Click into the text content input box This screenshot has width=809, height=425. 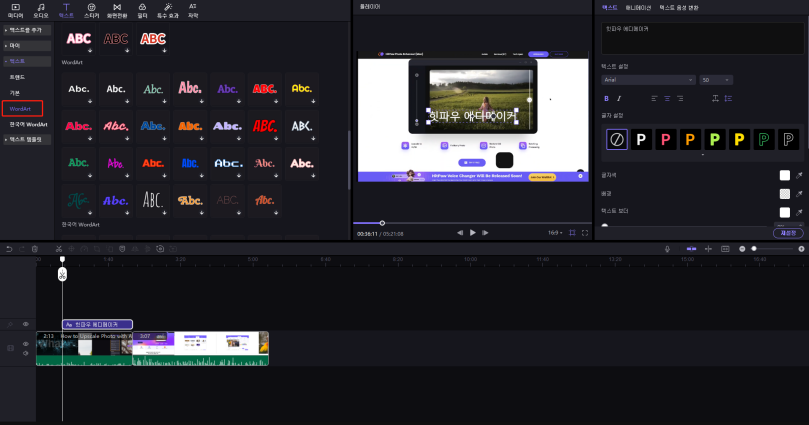[x=702, y=39]
